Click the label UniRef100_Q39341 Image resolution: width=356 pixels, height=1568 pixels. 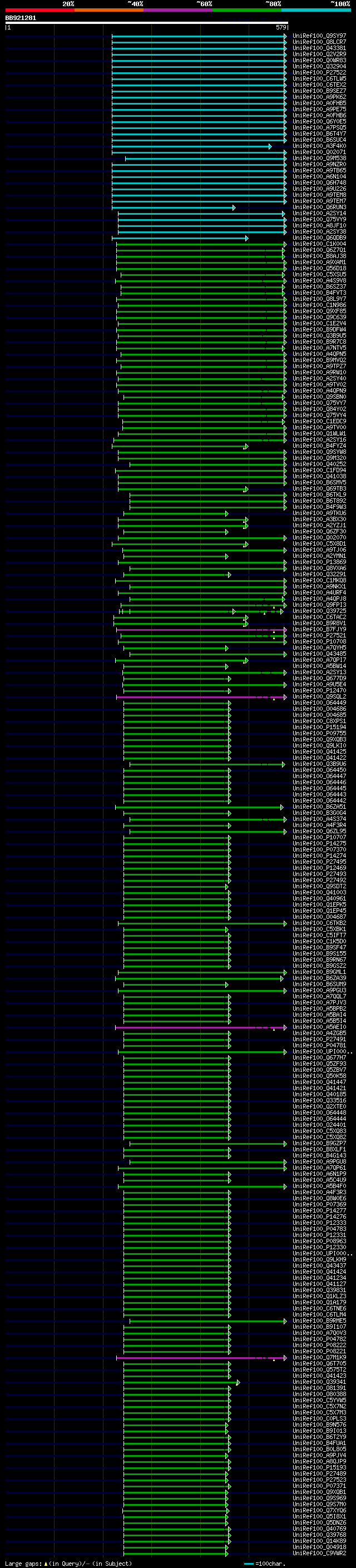pos(319,1382)
